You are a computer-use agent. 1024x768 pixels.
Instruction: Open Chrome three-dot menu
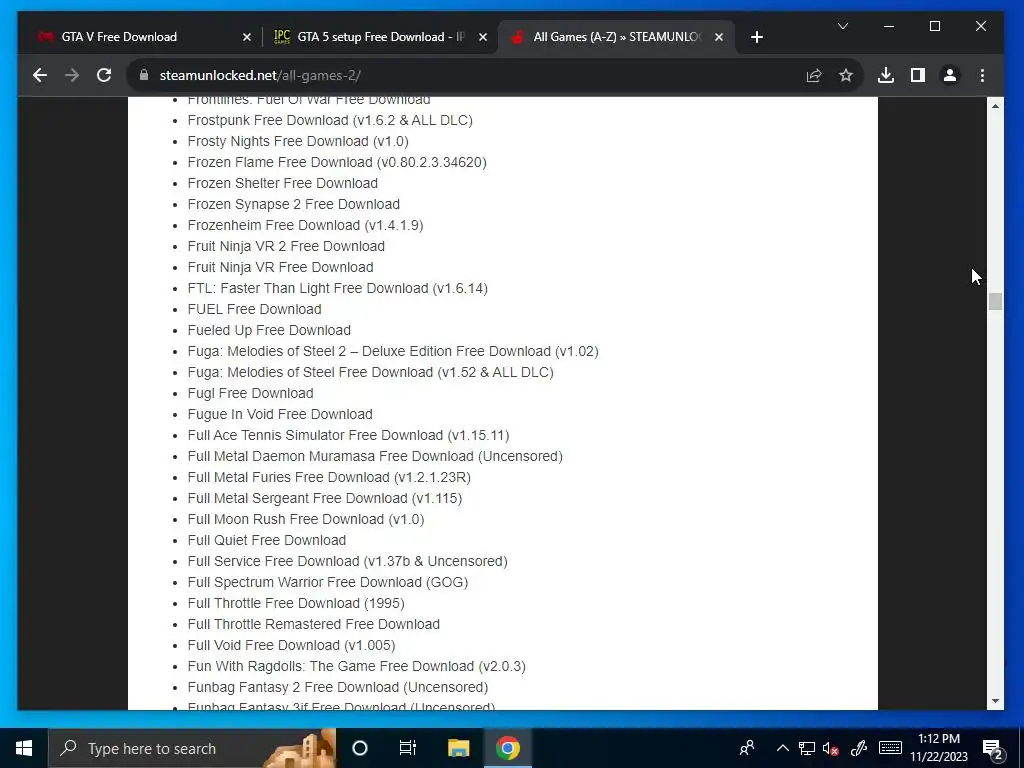pos(982,75)
